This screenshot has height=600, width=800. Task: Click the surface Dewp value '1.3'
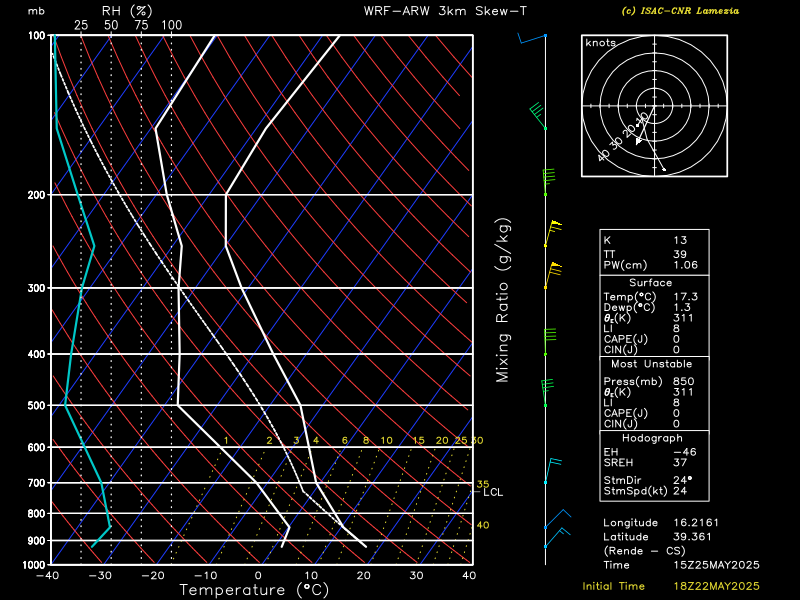[x=682, y=307]
